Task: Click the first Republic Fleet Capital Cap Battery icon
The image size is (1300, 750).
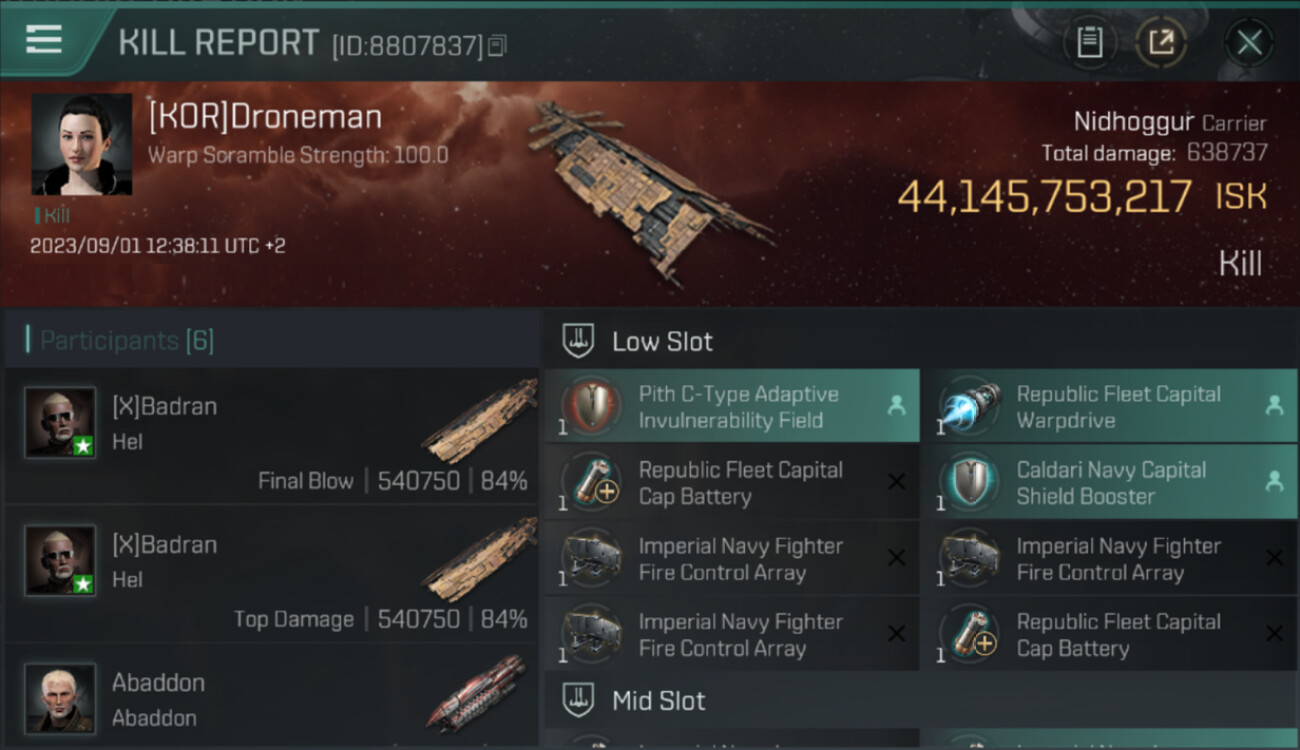Action: (590, 483)
